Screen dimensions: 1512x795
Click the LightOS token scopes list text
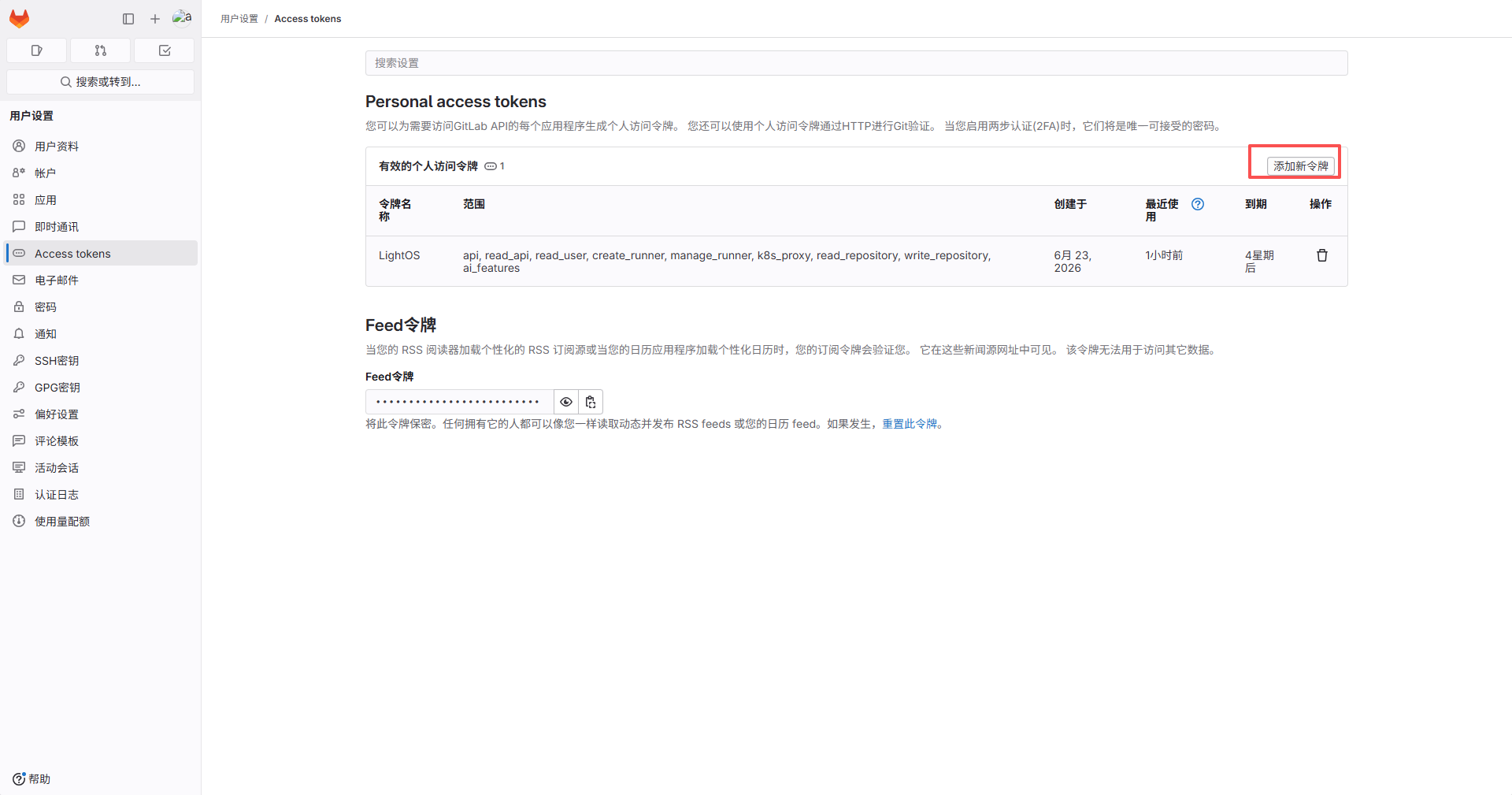click(727, 262)
